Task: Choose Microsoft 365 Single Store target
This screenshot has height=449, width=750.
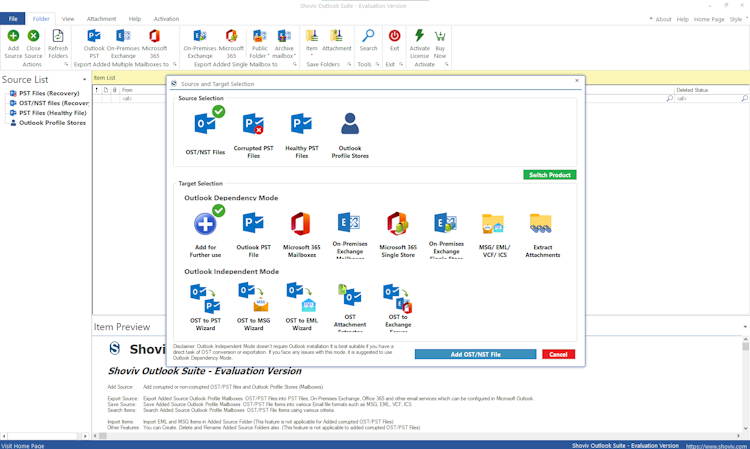Action: [398, 235]
